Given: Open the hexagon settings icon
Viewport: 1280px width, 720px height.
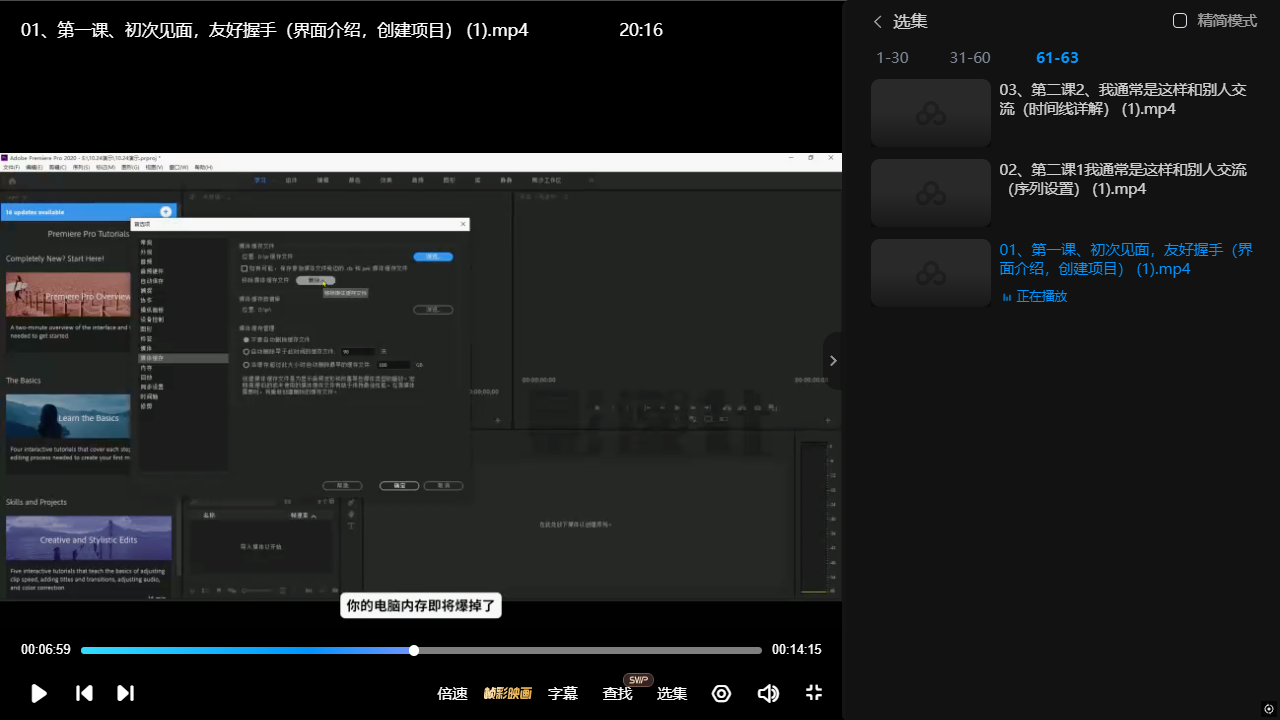Looking at the screenshot, I should pos(721,693).
